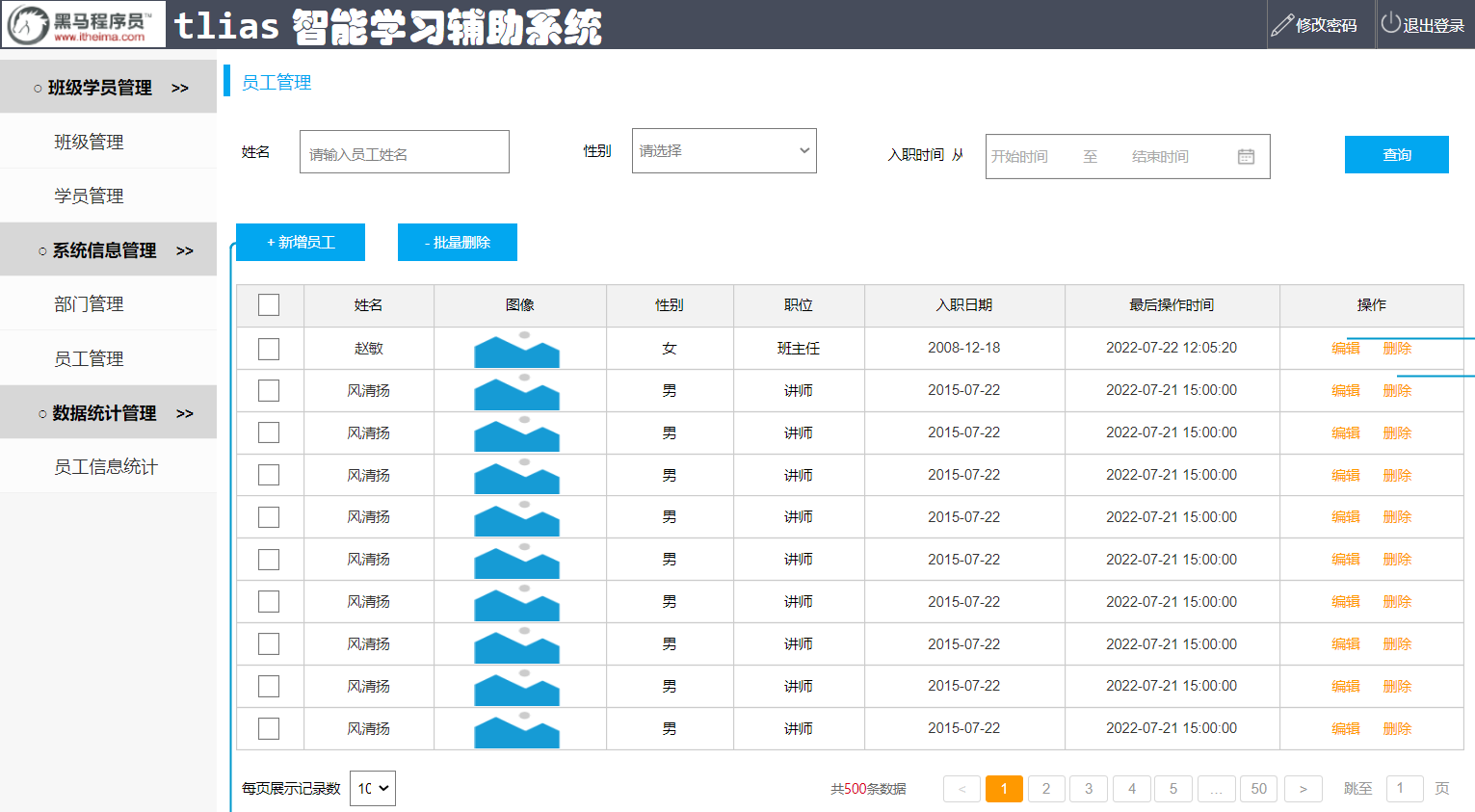1475x812 pixels.
Task: Navigate to 员工信息统计 in sidebar
Action: (x=106, y=467)
